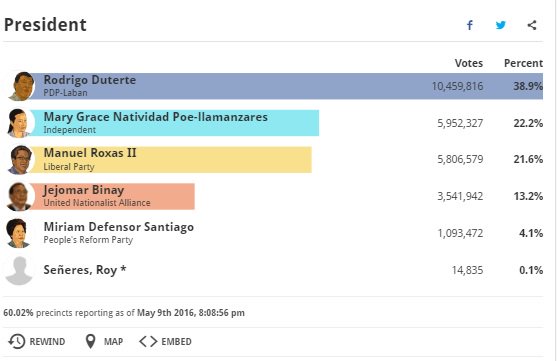Image resolution: width=557 pixels, height=361 pixels.
Task: Click the President heading
Action: [x=45, y=25]
